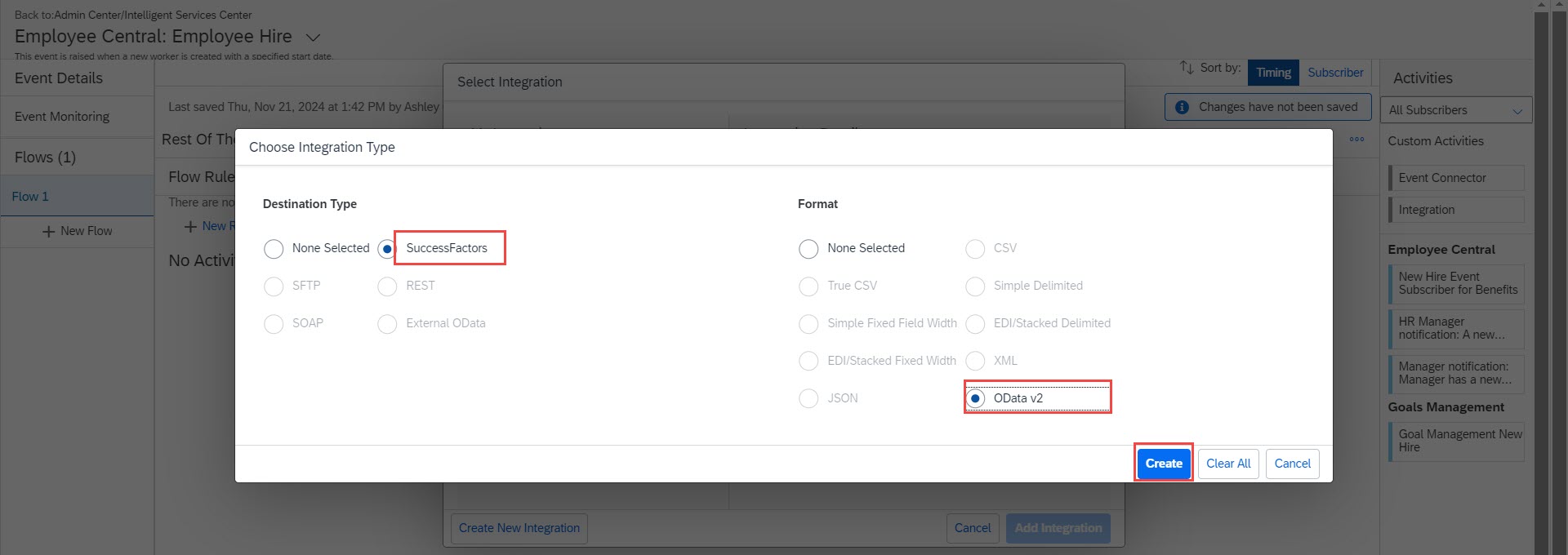Click the Employee Central heading in Activities

point(1441,250)
